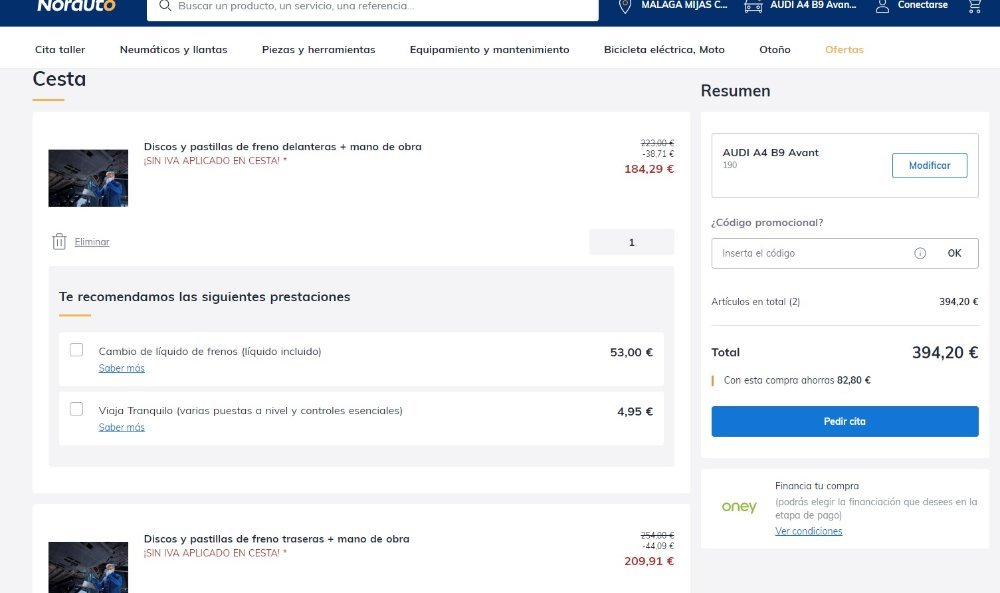This screenshot has width=1000, height=593.
Task: Click the Pedir cita button
Action: coord(844,421)
